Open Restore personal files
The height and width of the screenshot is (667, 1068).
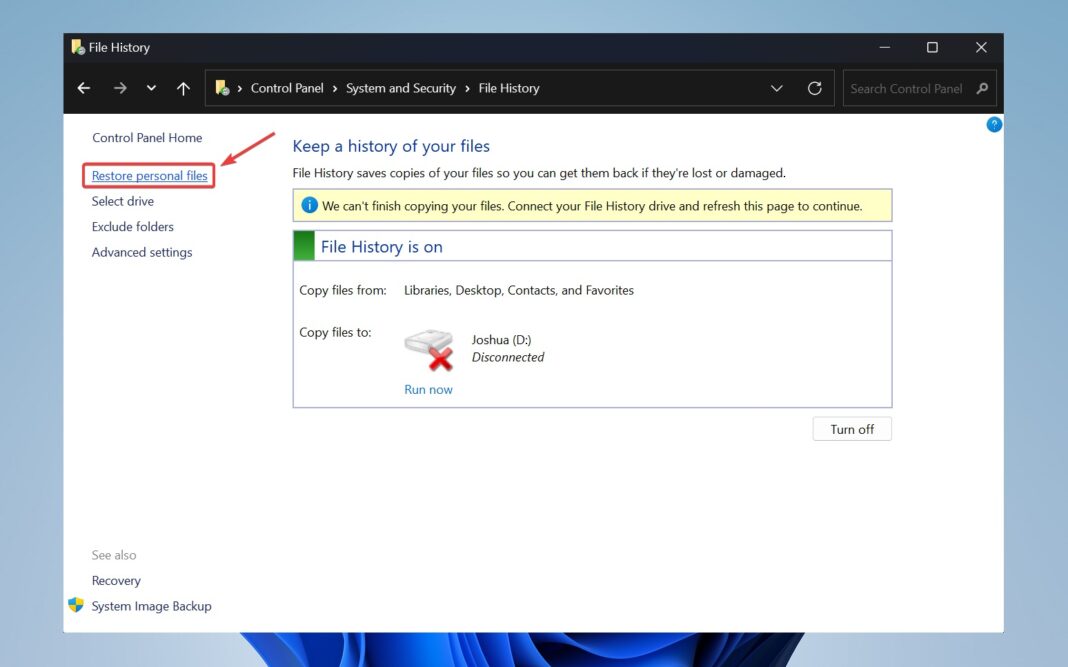148,175
